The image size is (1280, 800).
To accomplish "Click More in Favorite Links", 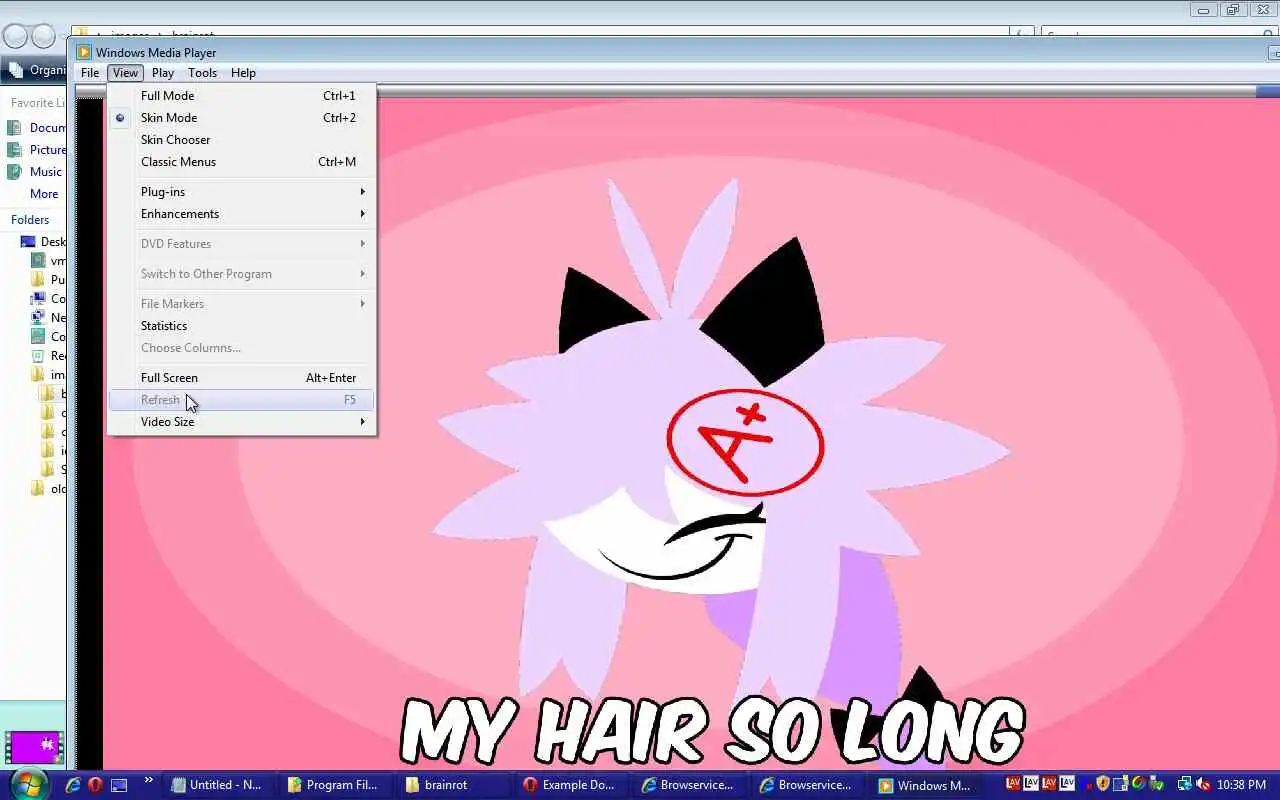I will click(44, 194).
